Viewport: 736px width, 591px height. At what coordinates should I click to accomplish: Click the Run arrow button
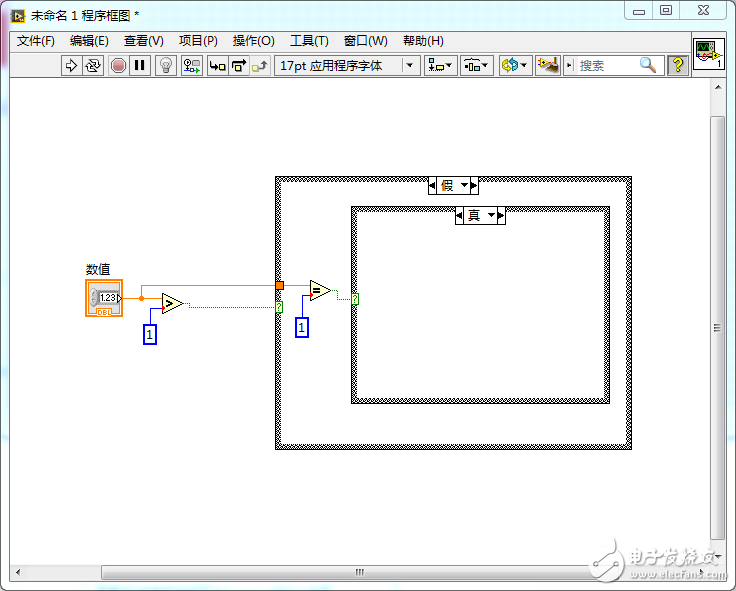(x=71, y=65)
